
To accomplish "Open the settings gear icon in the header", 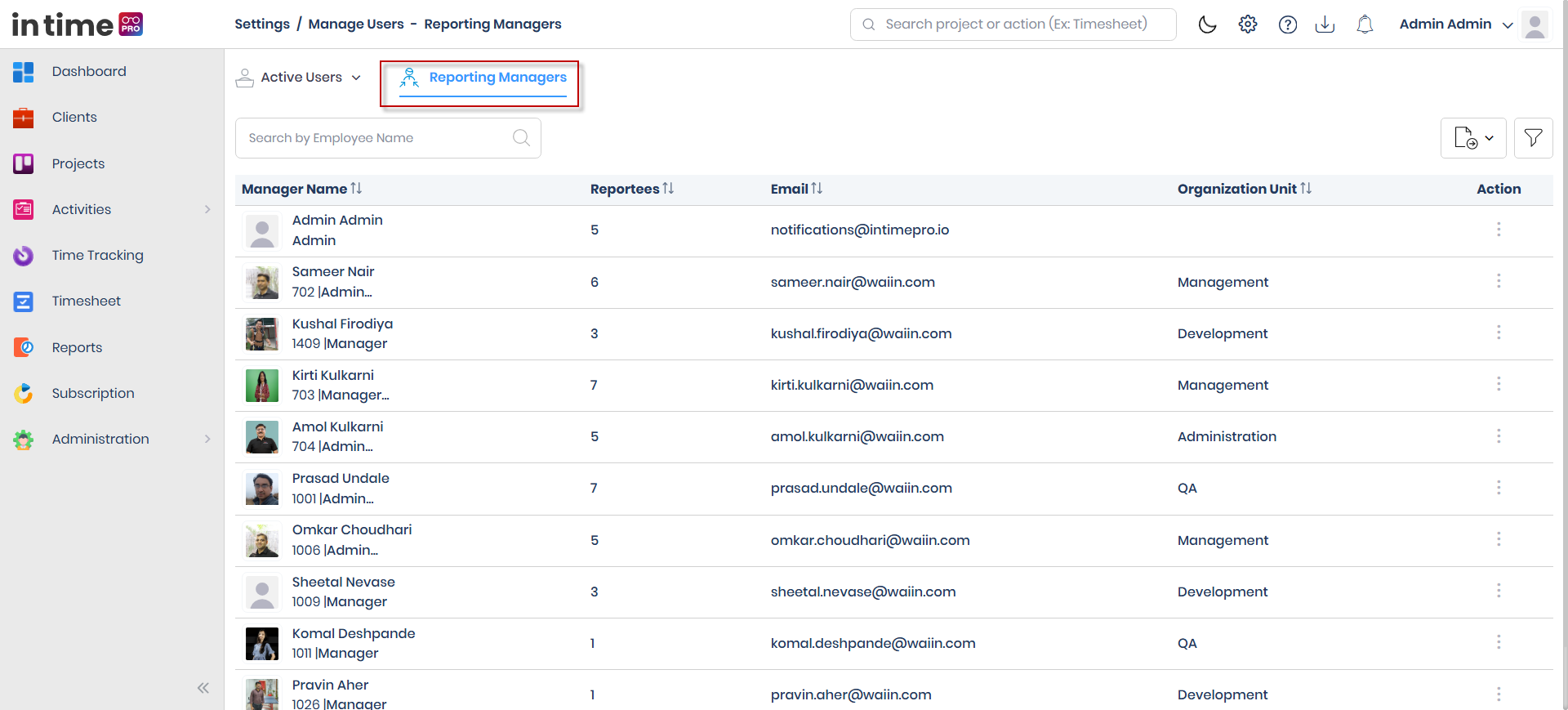I will pyautogui.click(x=1248, y=25).
